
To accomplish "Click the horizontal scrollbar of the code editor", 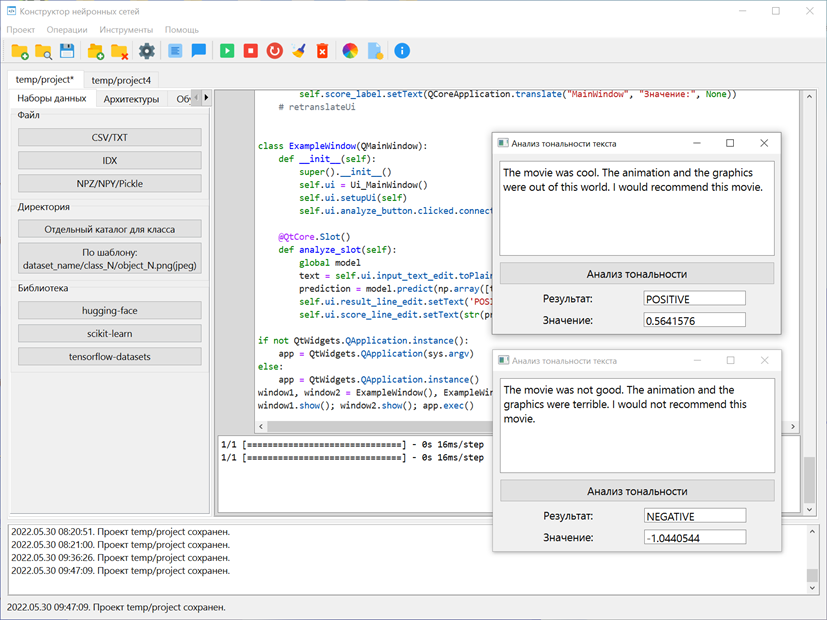I will tap(374, 426).
